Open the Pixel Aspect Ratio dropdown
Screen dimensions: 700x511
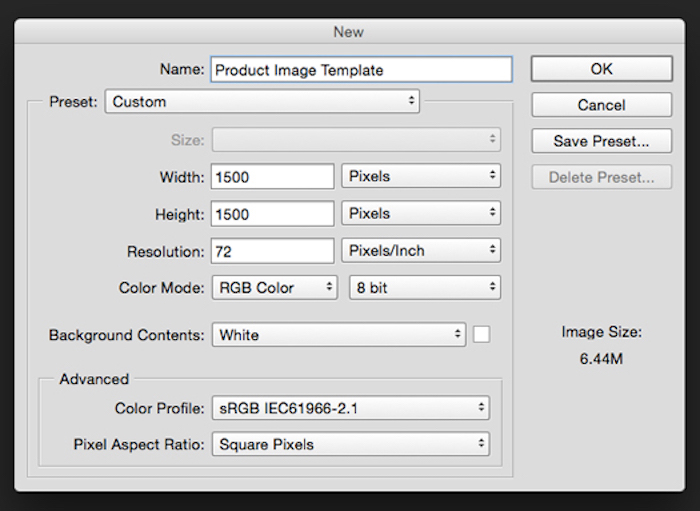[350, 444]
